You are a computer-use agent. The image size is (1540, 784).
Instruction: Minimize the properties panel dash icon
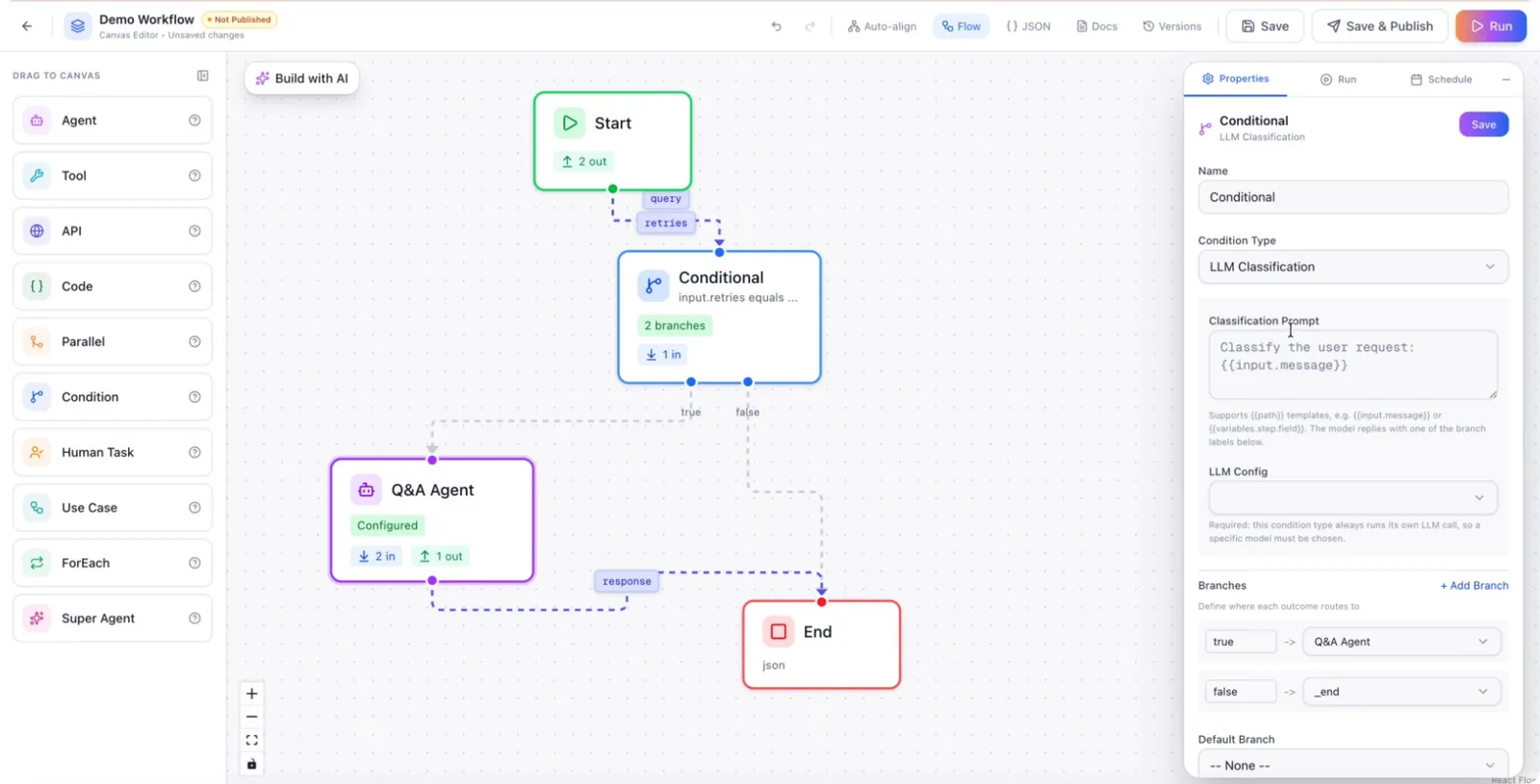1506,79
